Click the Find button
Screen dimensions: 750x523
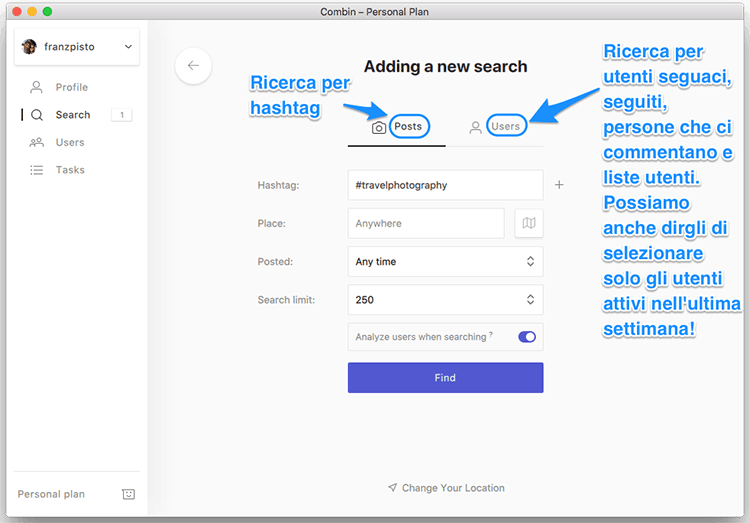(x=445, y=378)
